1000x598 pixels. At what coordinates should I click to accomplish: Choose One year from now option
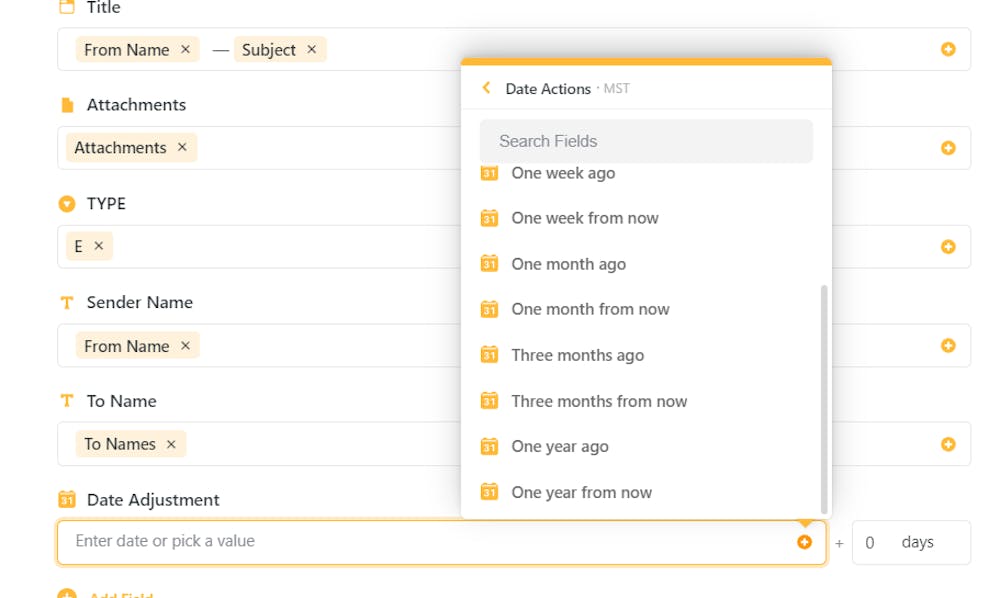coord(582,492)
